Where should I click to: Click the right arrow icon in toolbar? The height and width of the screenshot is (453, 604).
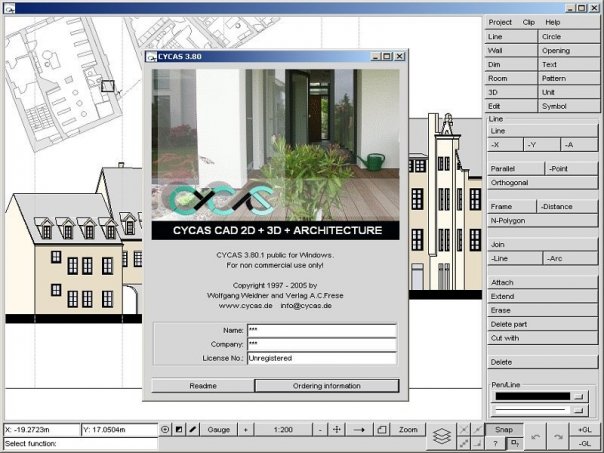[x=359, y=430]
